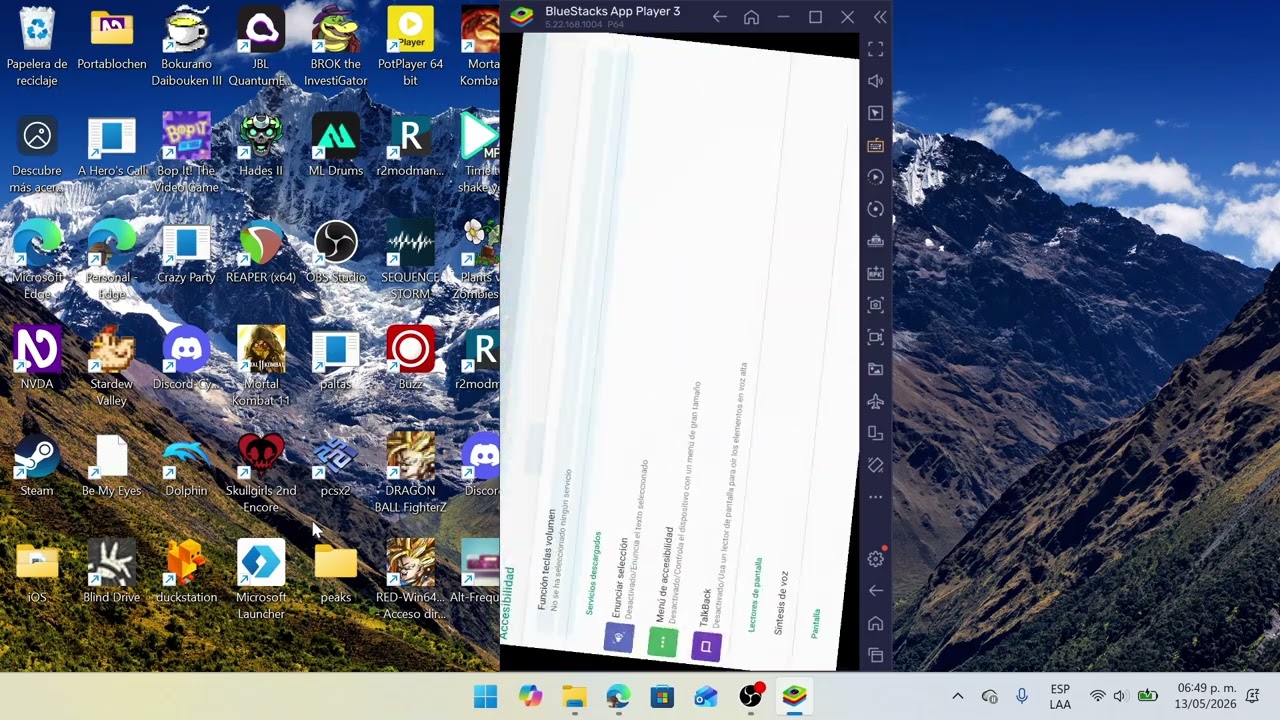Click the Android home icon in sidebar bottom
This screenshot has height=720, width=1280.
[x=875, y=623]
